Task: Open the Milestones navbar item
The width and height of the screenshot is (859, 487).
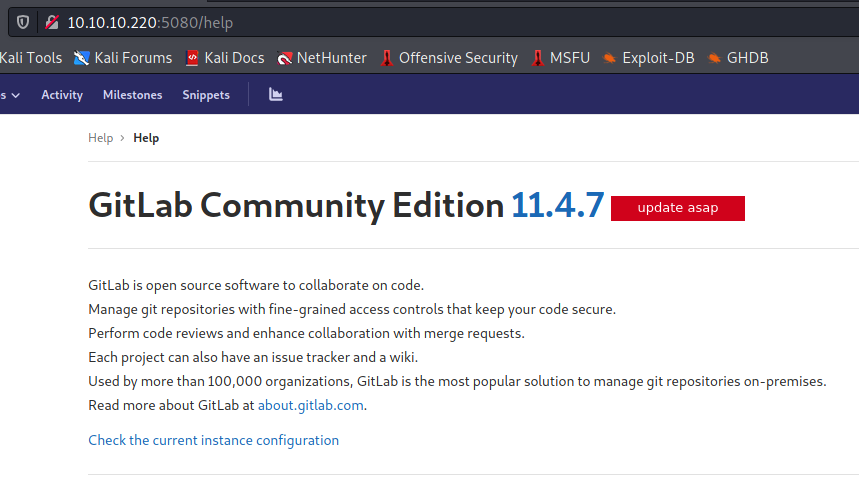Action: point(133,95)
